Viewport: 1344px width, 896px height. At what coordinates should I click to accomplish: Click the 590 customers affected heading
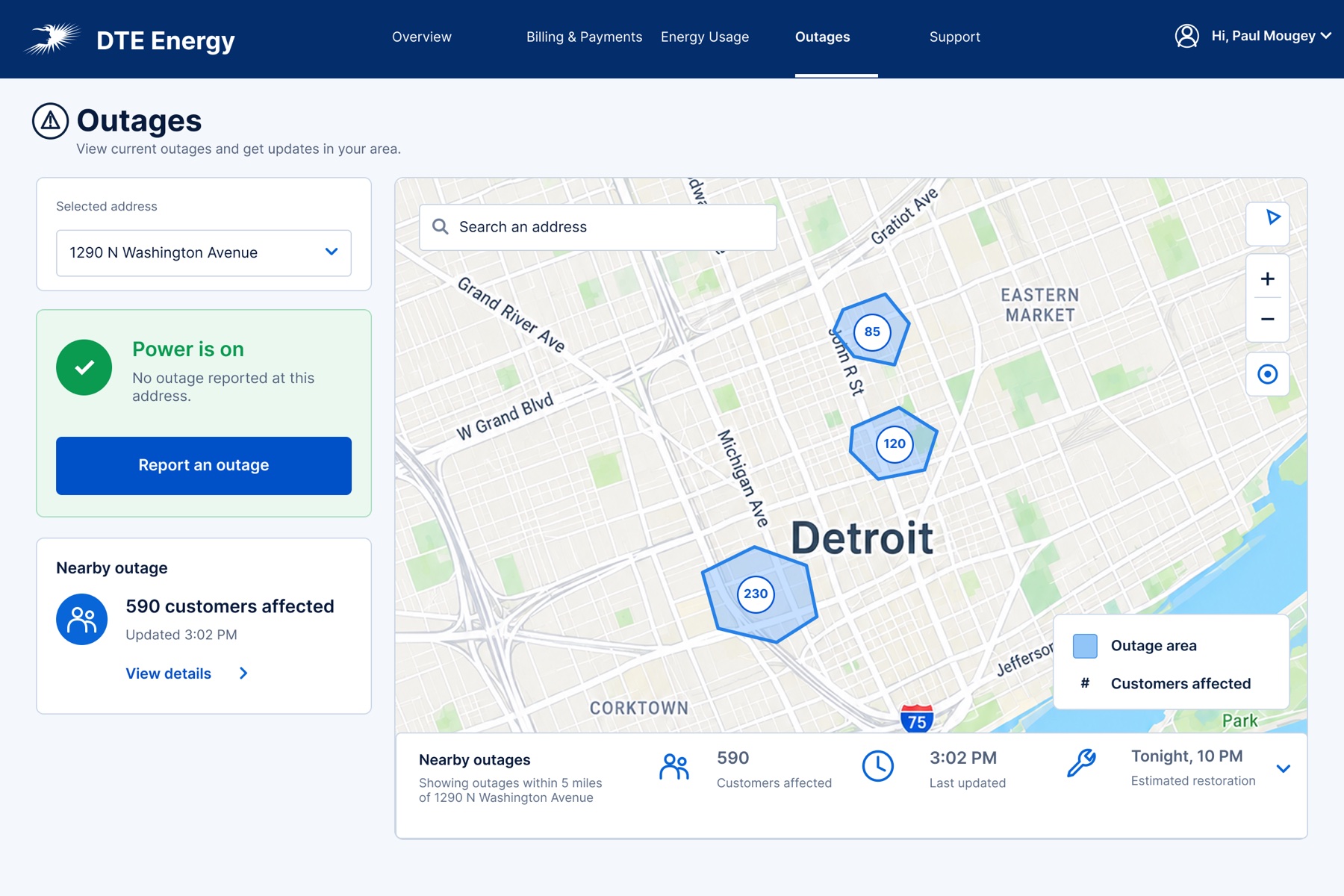230,606
